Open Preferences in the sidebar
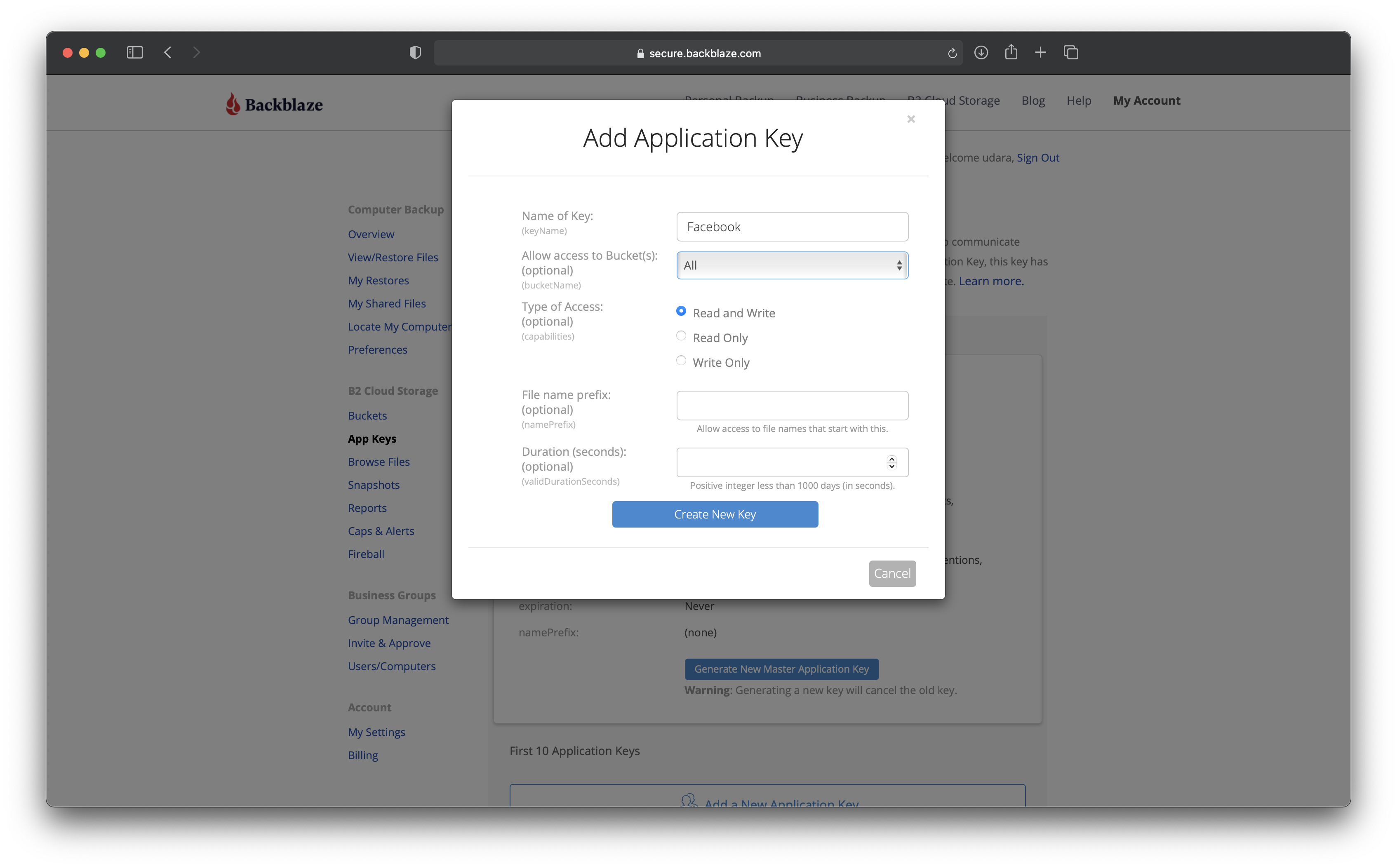 click(x=377, y=350)
